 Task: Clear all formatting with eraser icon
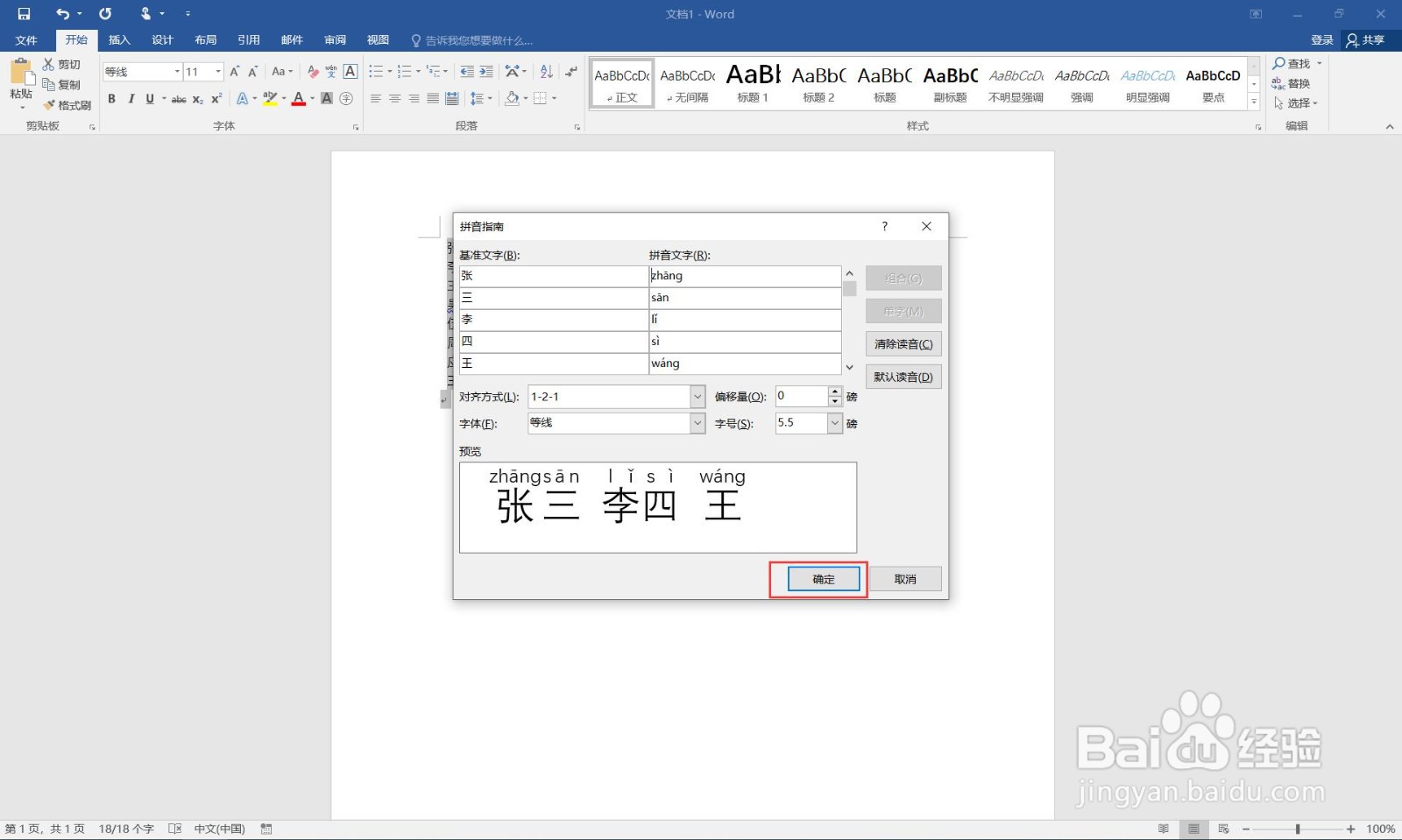pyautogui.click(x=313, y=72)
